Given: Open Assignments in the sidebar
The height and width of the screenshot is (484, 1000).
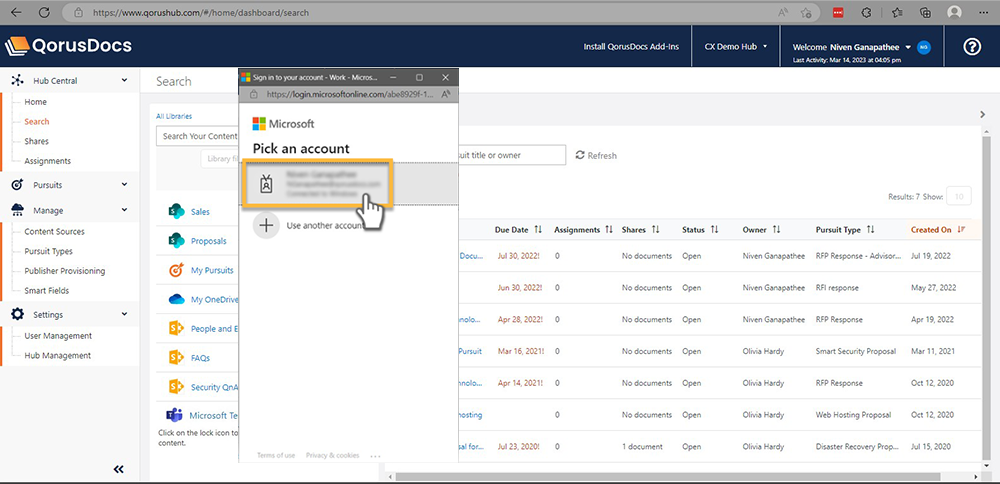Looking at the screenshot, I should [47, 161].
